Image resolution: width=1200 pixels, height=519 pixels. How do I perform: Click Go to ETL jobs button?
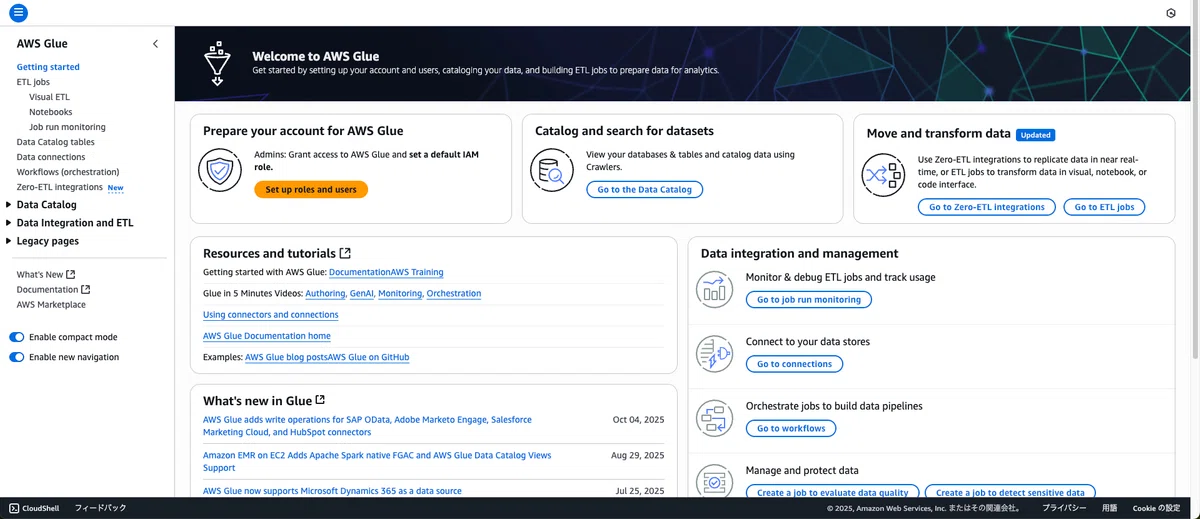pos(1104,207)
